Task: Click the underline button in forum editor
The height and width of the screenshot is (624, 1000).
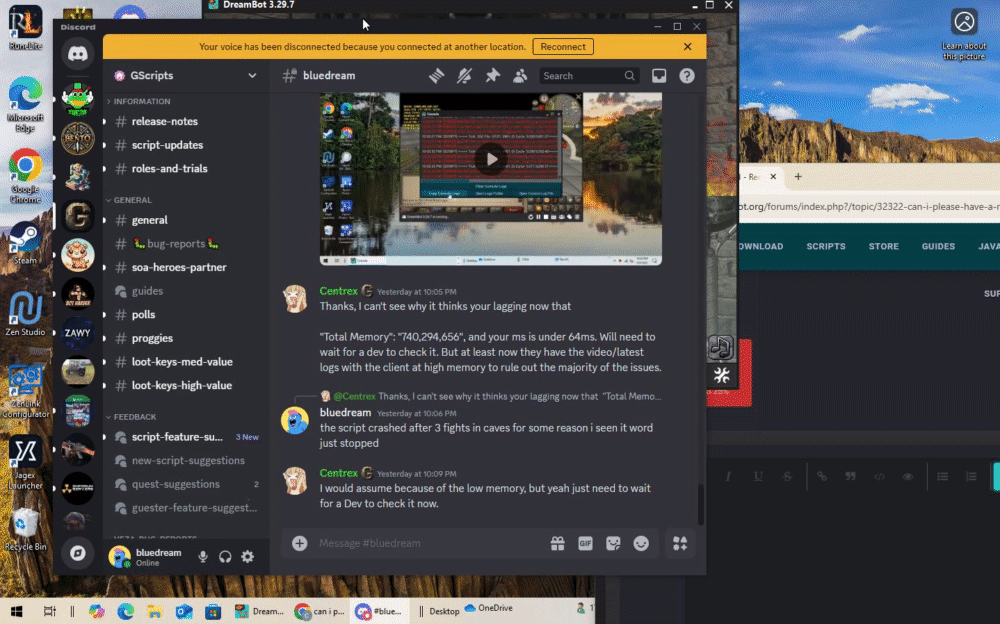Action: (x=758, y=477)
